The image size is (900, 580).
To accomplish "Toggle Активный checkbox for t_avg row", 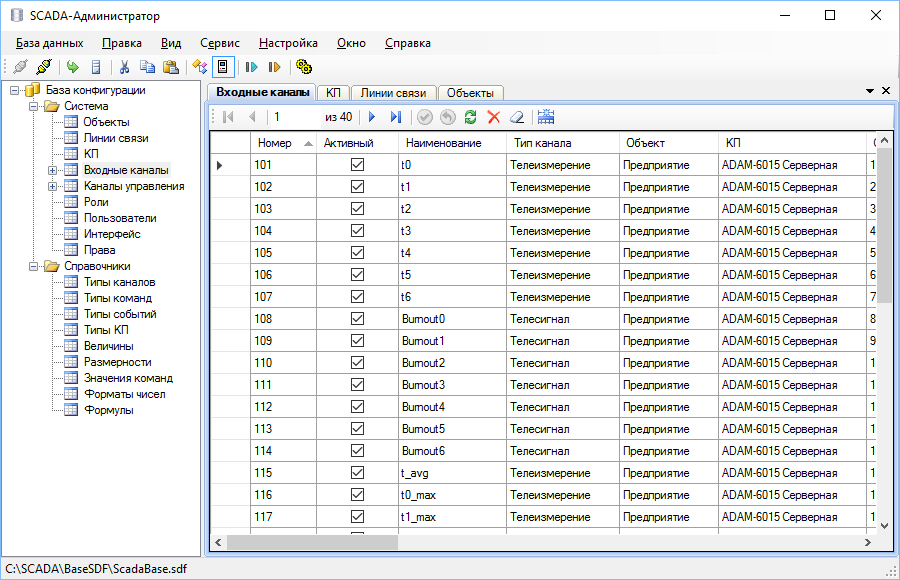I will click(357, 473).
